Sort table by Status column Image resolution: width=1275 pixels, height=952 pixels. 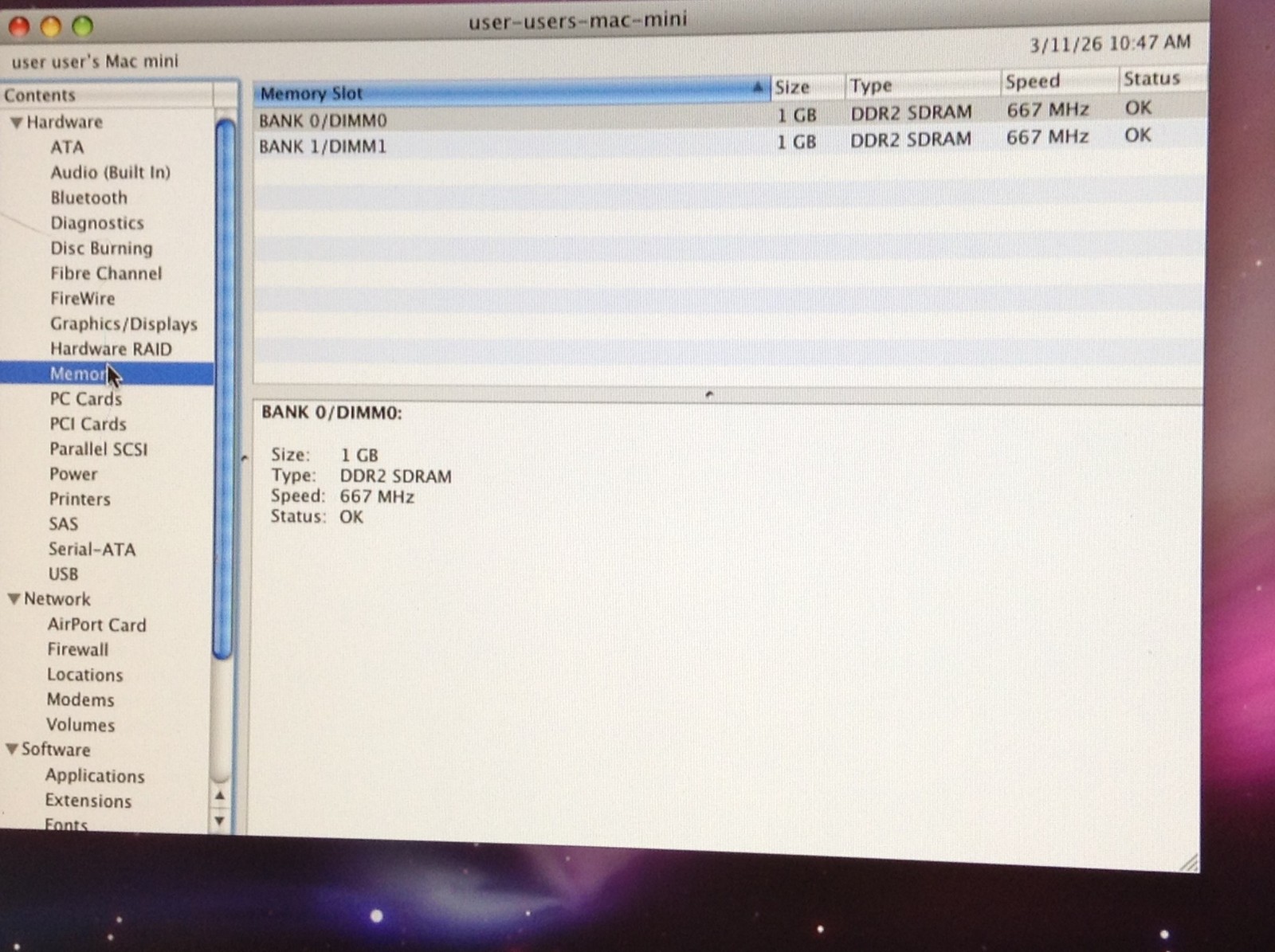click(x=1162, y=78)
